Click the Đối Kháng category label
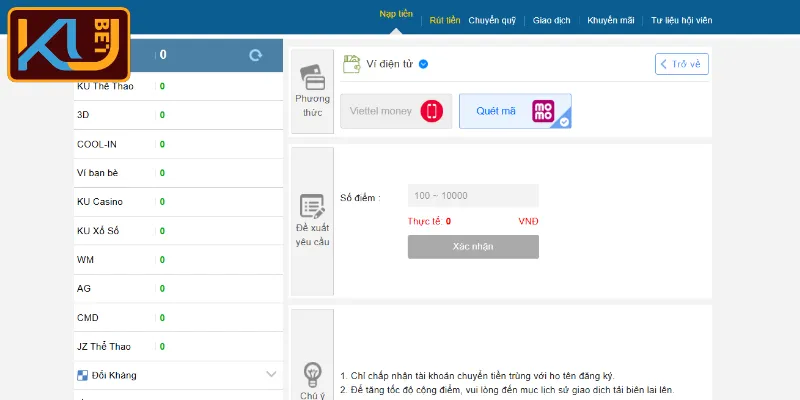 coord(114,376)
